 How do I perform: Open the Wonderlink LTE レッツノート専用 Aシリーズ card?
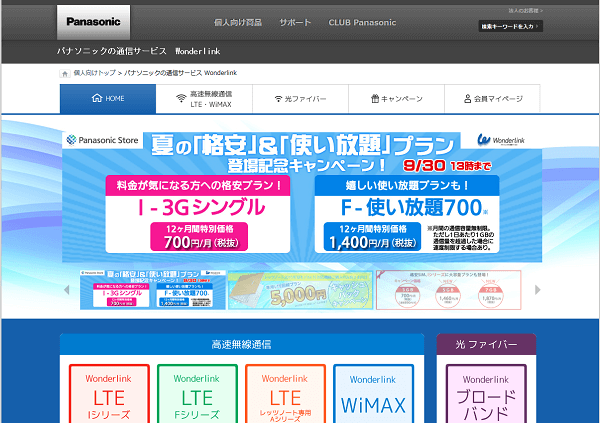[285, 394]
